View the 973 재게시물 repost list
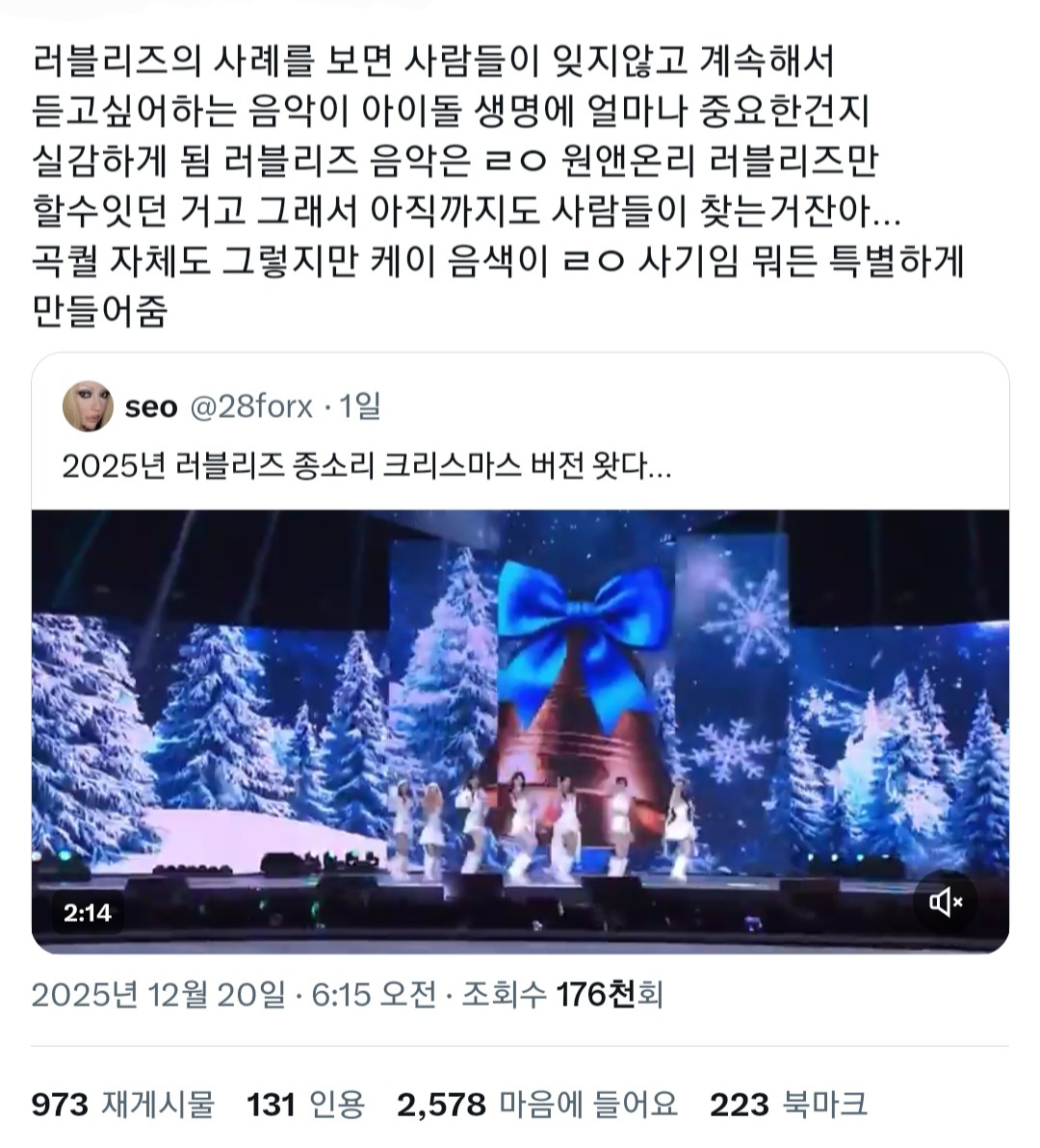The height and width of the screenshot is (1148, 1040). coord(123,1104)
